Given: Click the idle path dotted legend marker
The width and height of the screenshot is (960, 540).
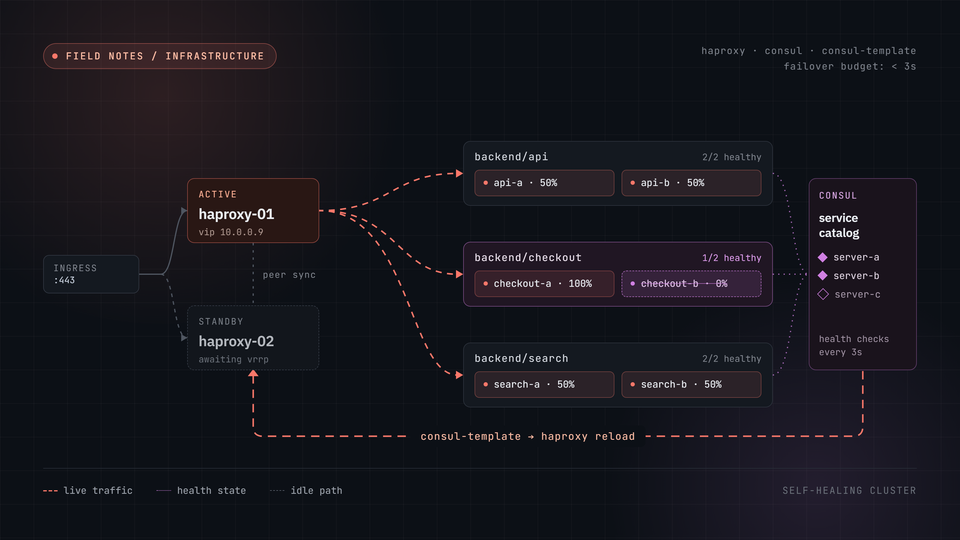Looking at the screenshot, I should pos(277,491).
